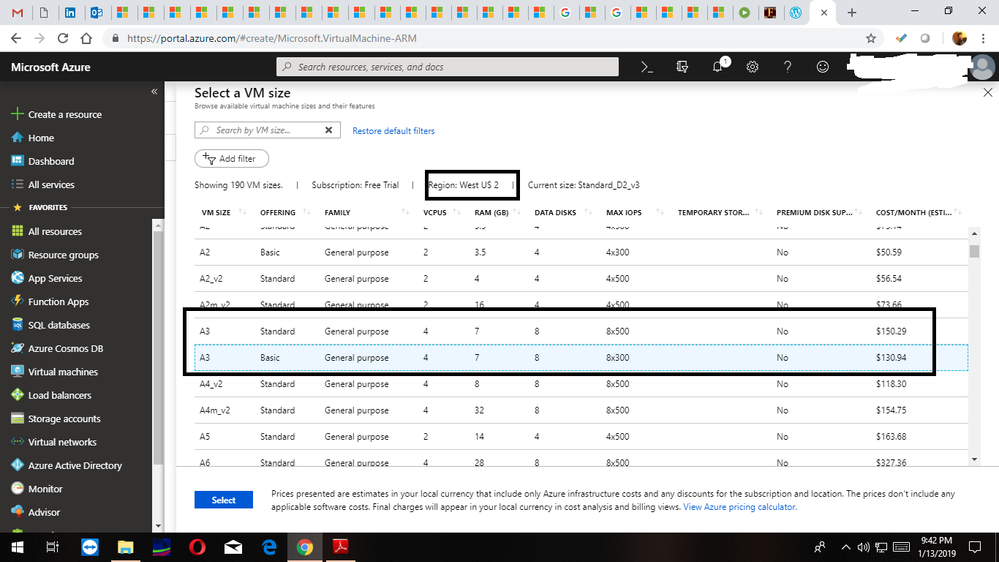Sort by RAM (GB) column
The height and width of the screenshot is (562, 999).
491,212
